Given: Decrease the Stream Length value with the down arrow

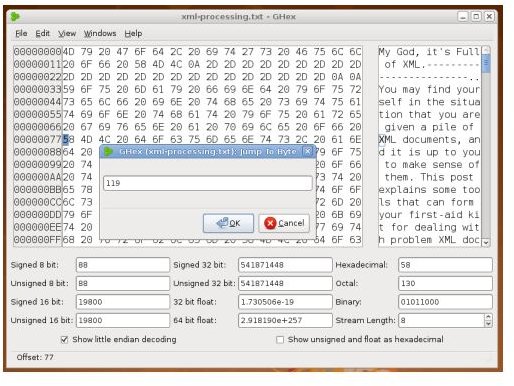Looking at the screenshot, I should tap(488, 324).
